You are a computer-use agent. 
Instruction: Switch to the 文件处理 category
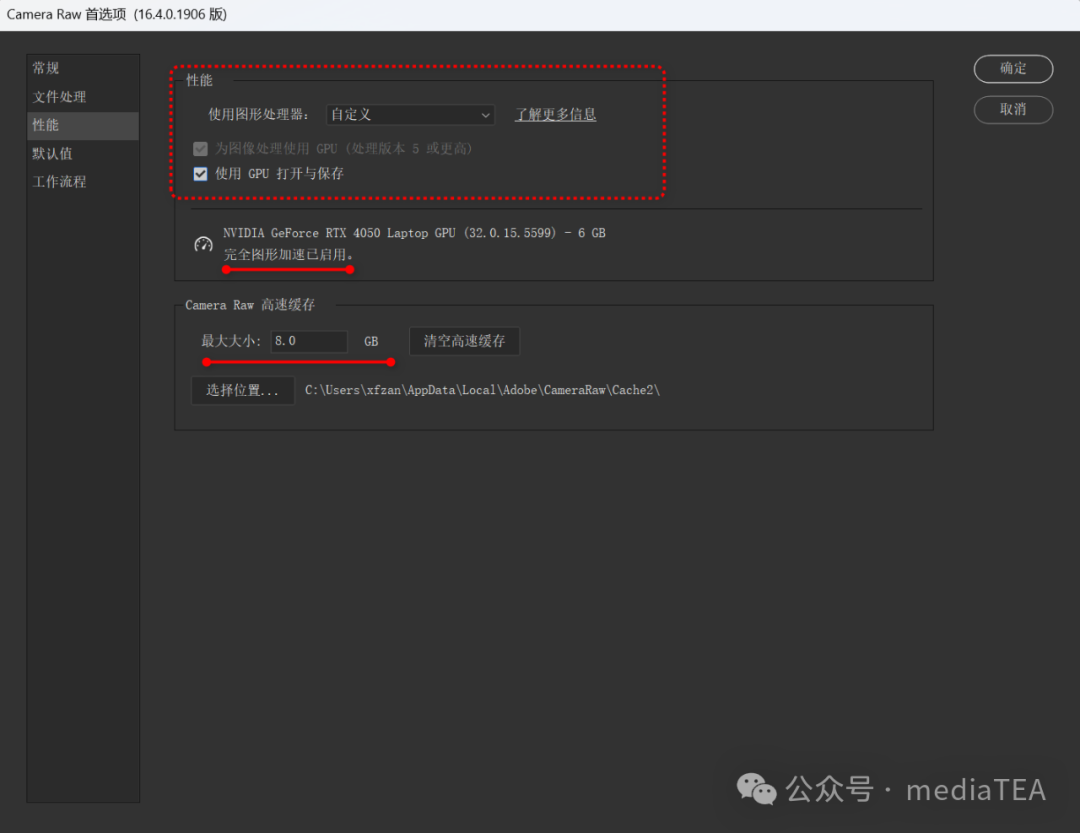(83, 96)
